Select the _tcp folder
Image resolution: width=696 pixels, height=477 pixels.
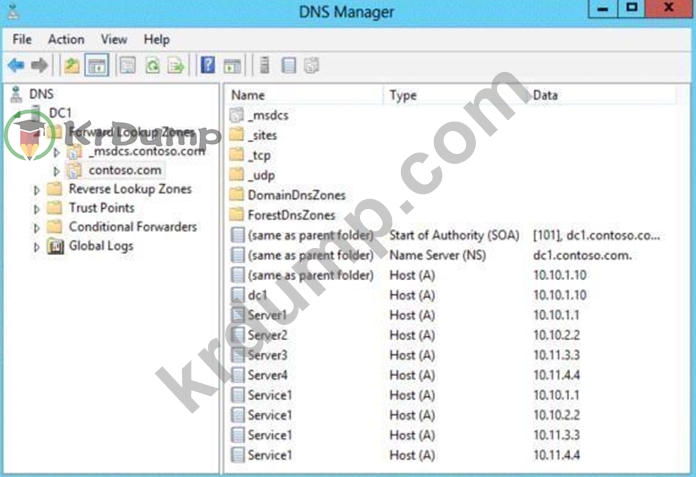point(259,155)
